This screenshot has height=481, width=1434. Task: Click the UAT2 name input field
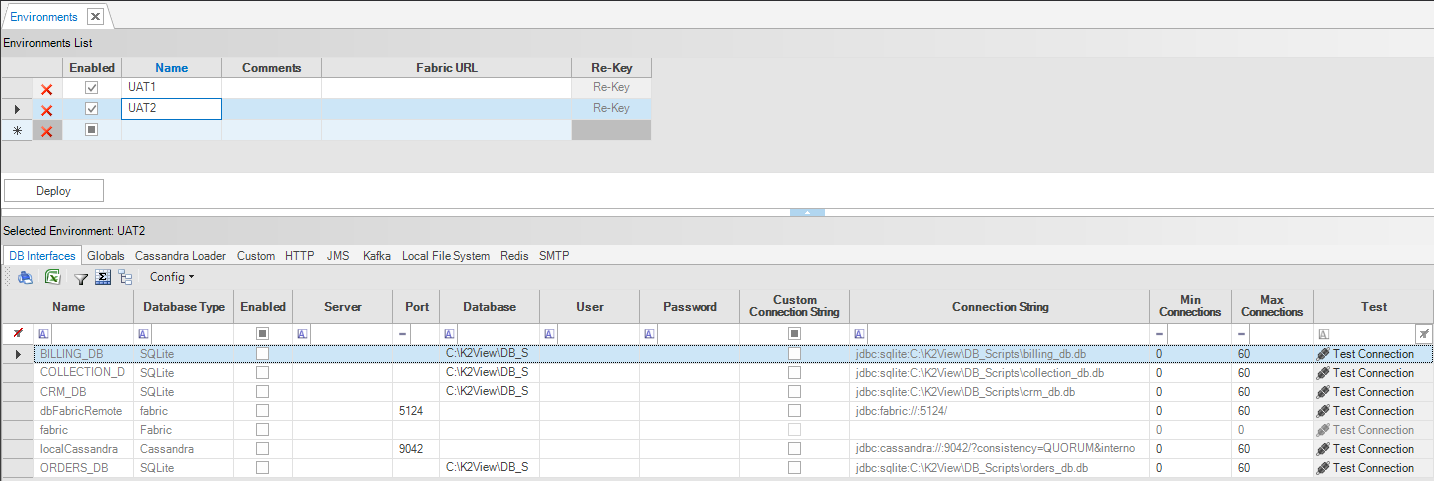click(x=171, y=108)
